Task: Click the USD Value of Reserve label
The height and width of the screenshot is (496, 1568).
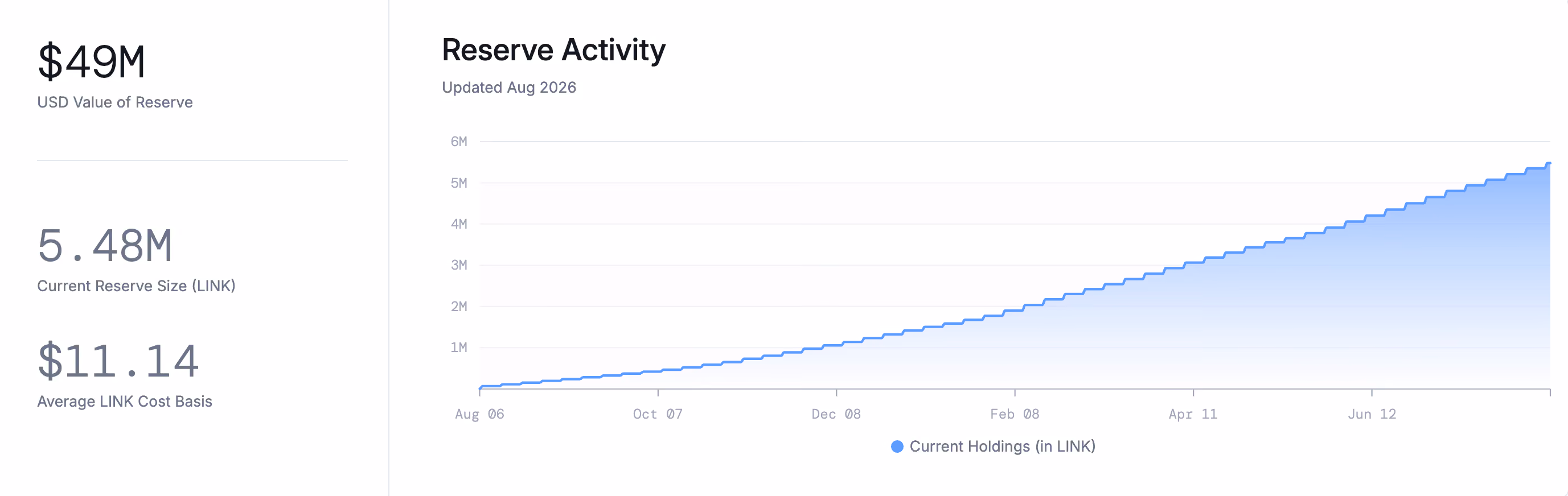Action: 115,102
